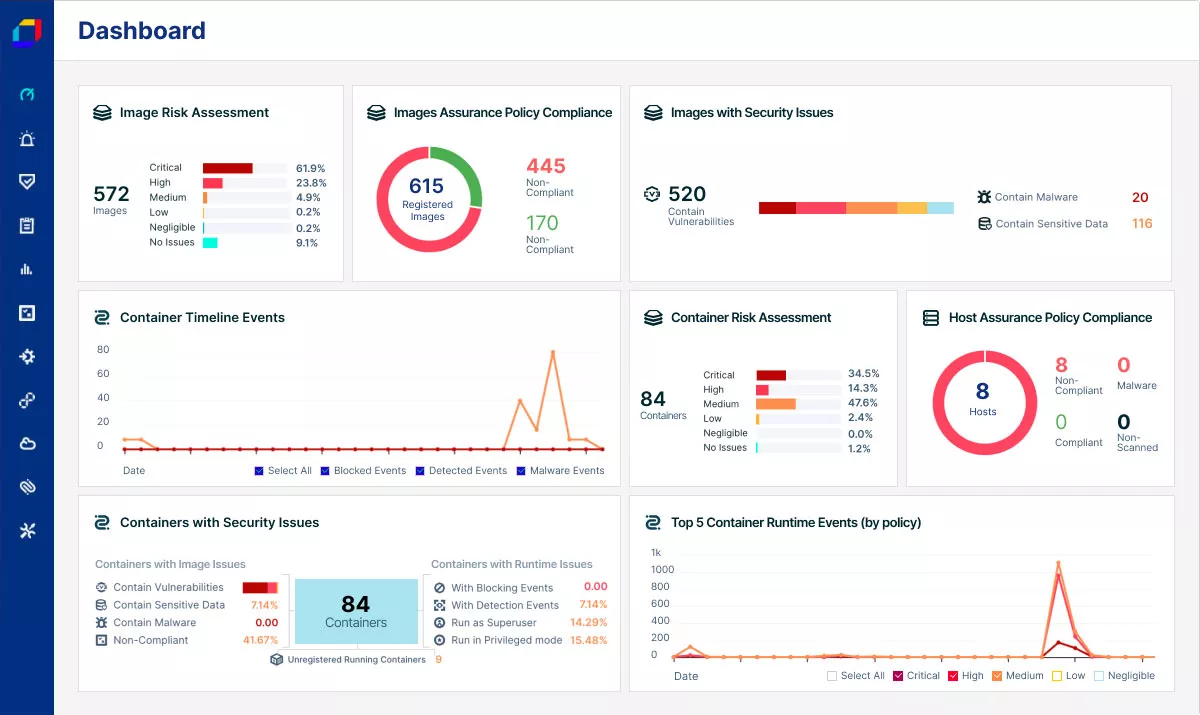Open the asterisk icon at sidebar bottom
Image resolution: width=1200 pixels, height=715 pixels.
coord(27,531)
